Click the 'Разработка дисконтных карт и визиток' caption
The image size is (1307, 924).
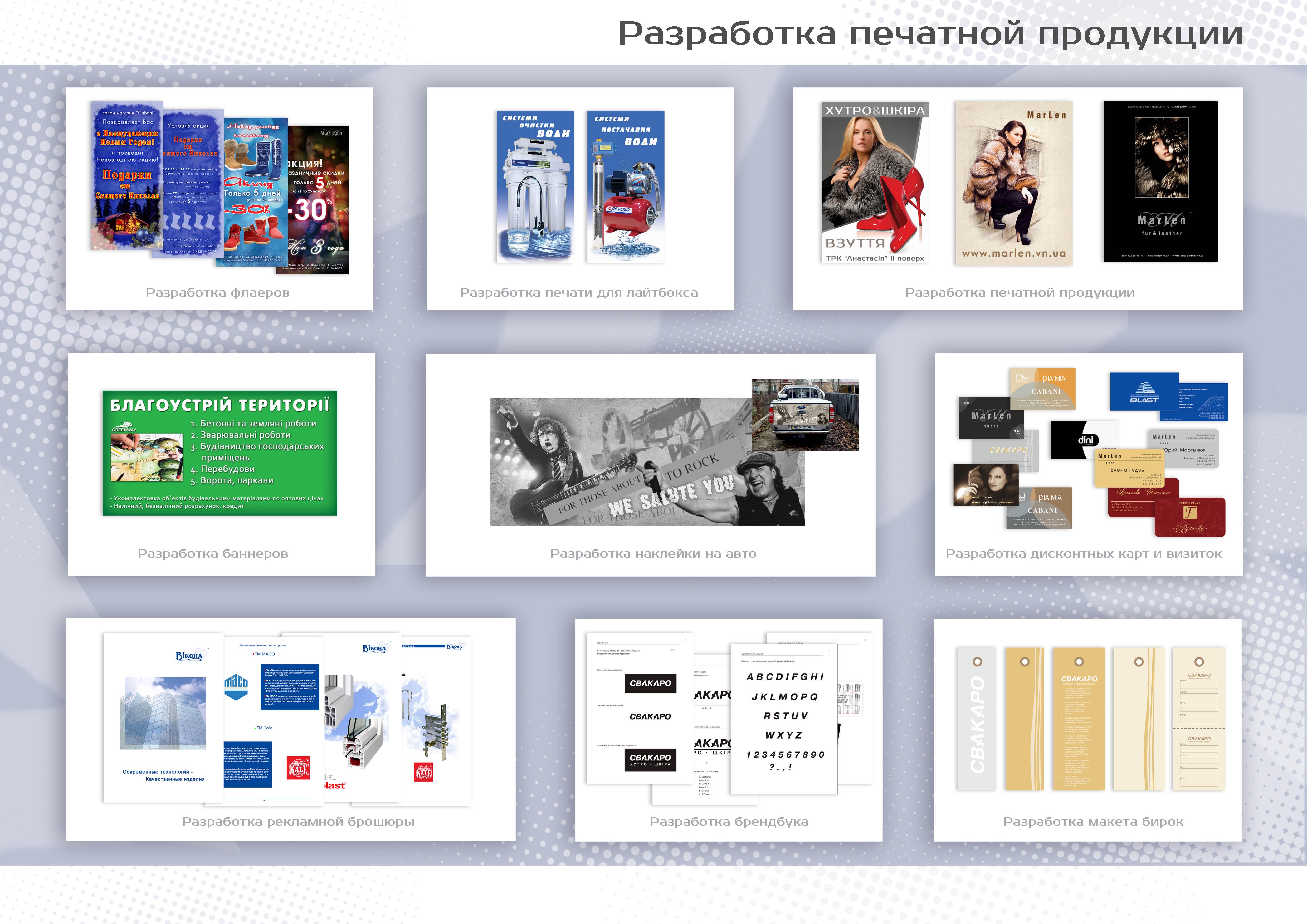tap(1083, 554)
